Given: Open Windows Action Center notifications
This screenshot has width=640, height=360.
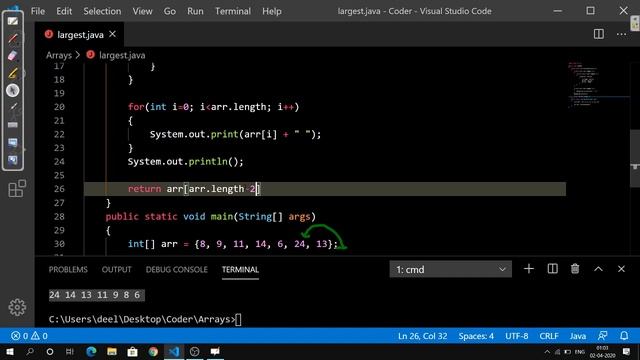Looking at the screenshot, I should click(627, 351).
